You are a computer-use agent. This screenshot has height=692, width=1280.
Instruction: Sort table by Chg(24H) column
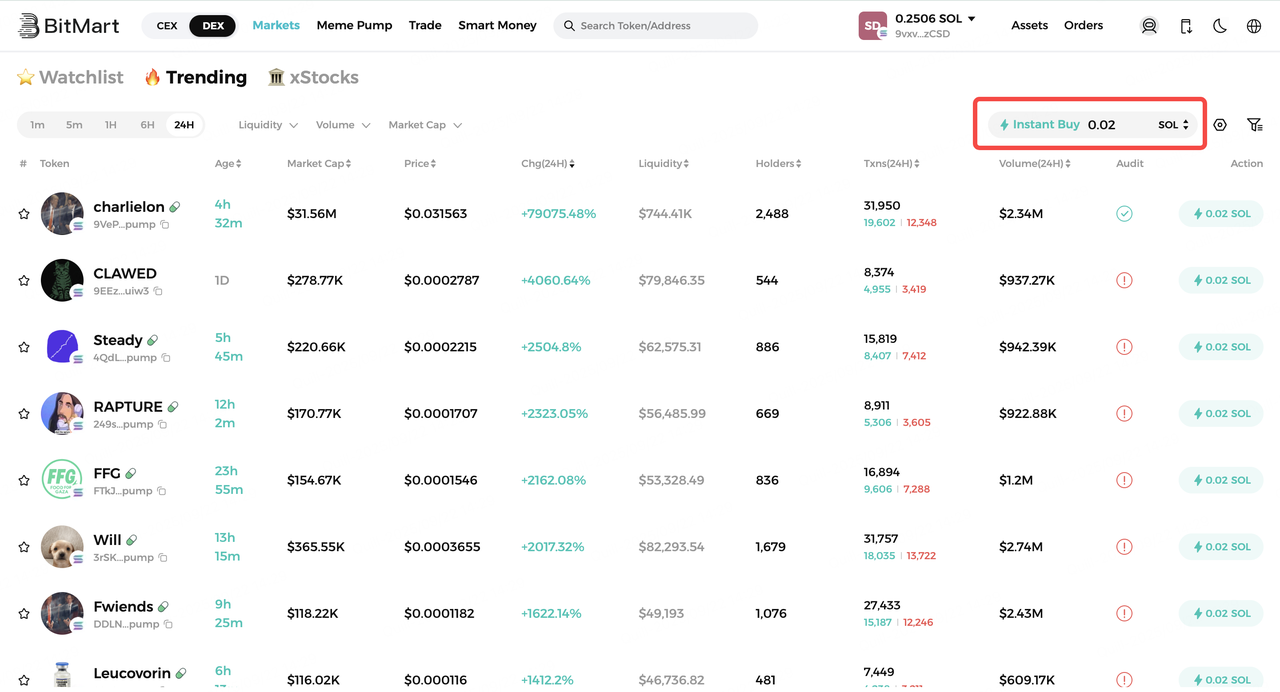548,164
